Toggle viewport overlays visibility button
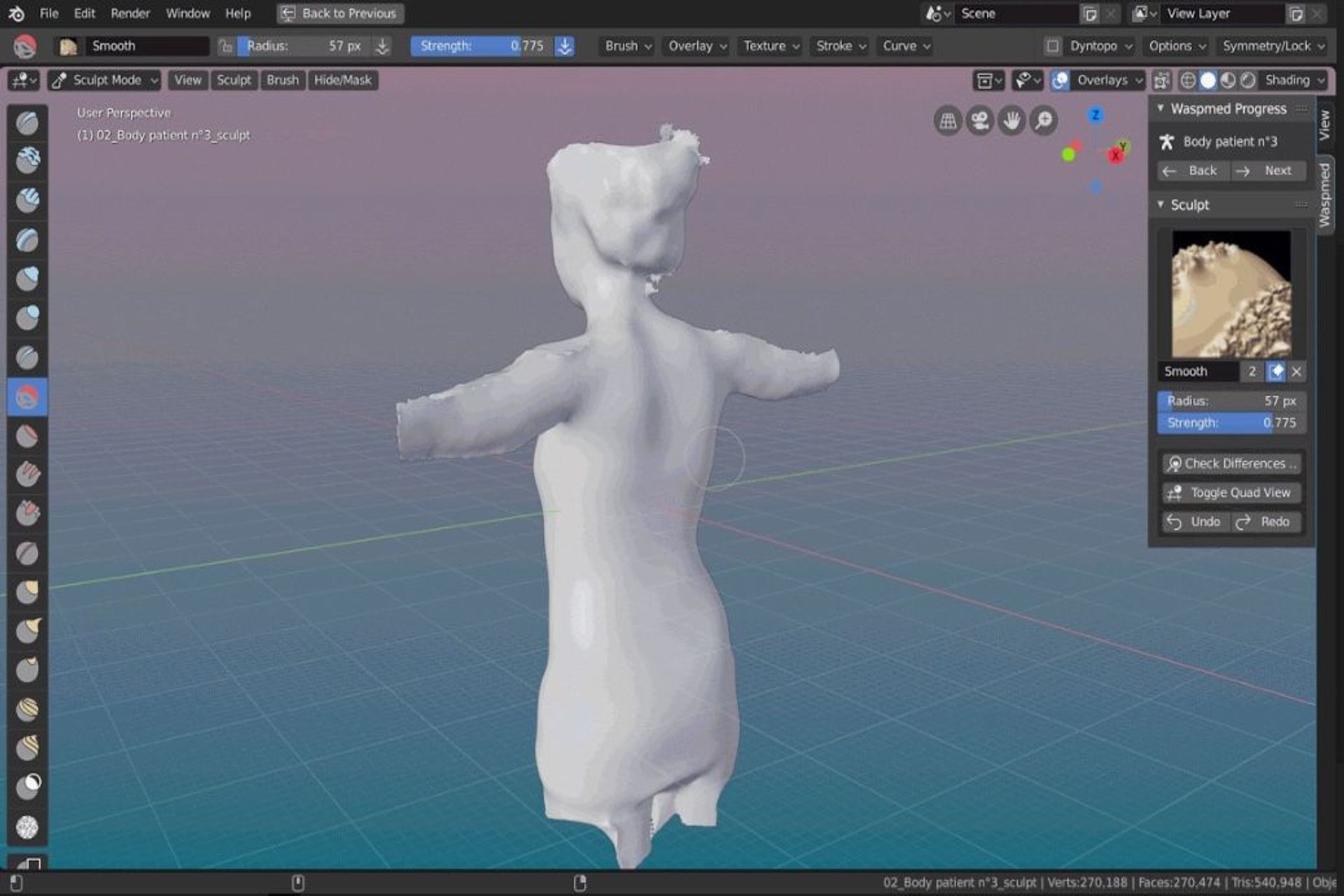 pyautogui.click(x=1060, y=80)
